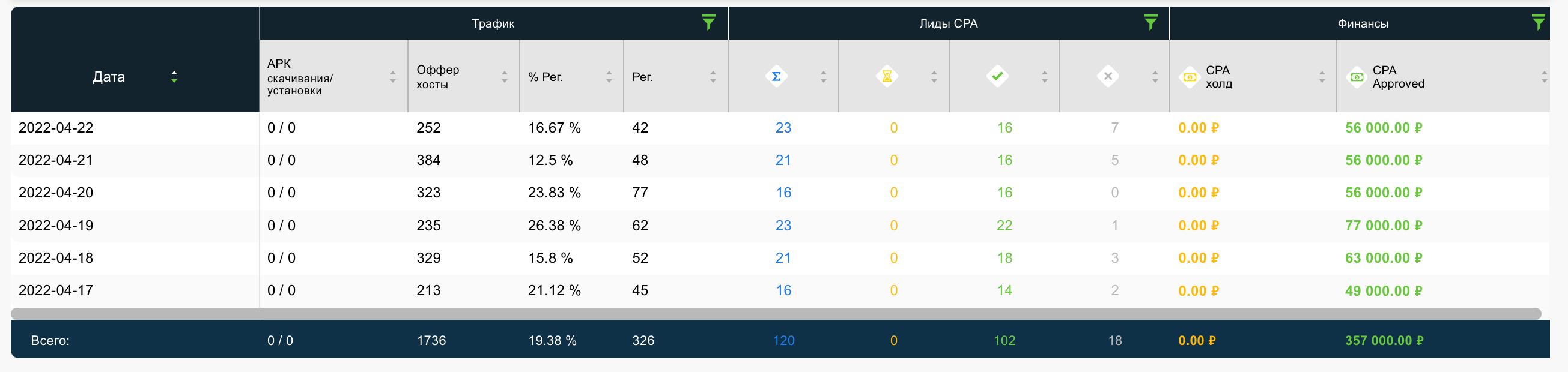
Task: Sort by APK скачивания/установки arrows
Action: (x=393, y=77)
